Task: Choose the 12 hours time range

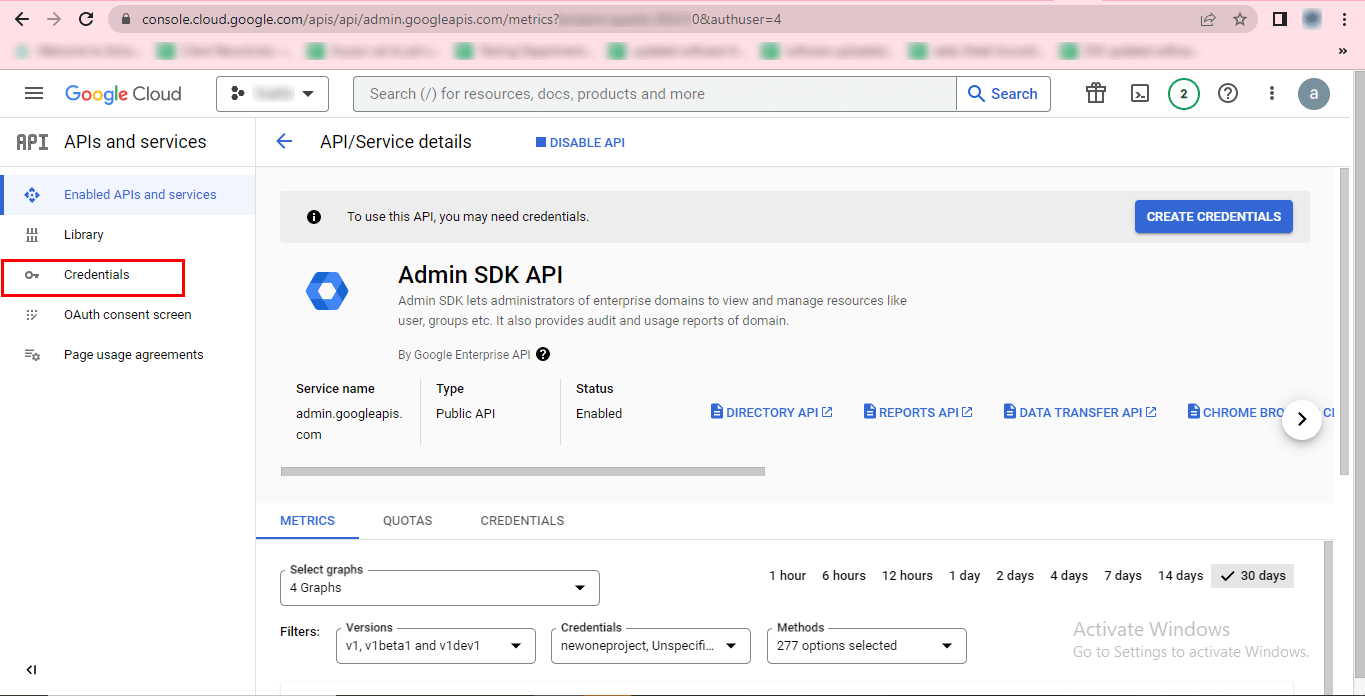Action: 907,576
